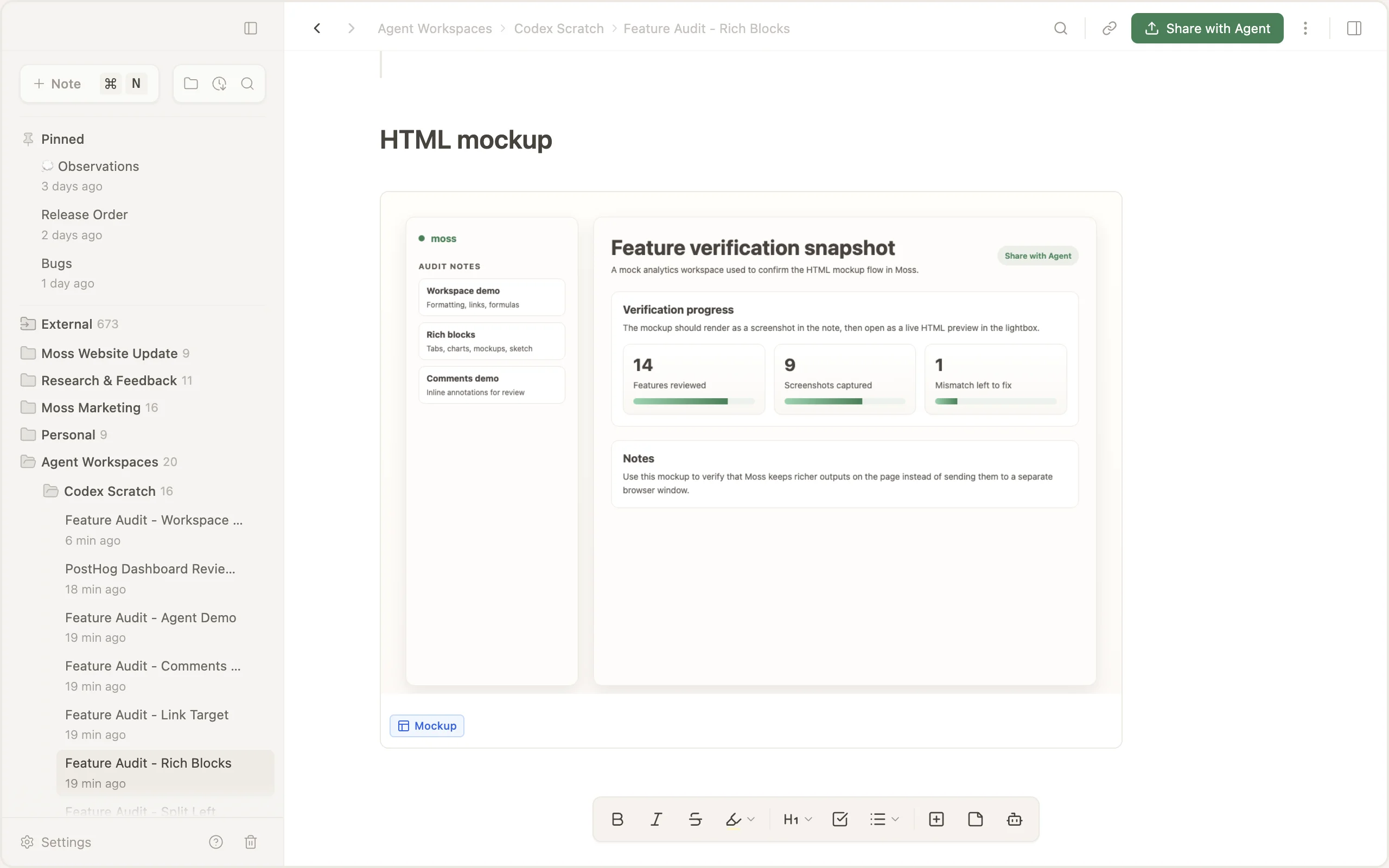Apply strikethrough formatting
The width and height of the screenshot is (1389, 868).
tap(695, 819)
